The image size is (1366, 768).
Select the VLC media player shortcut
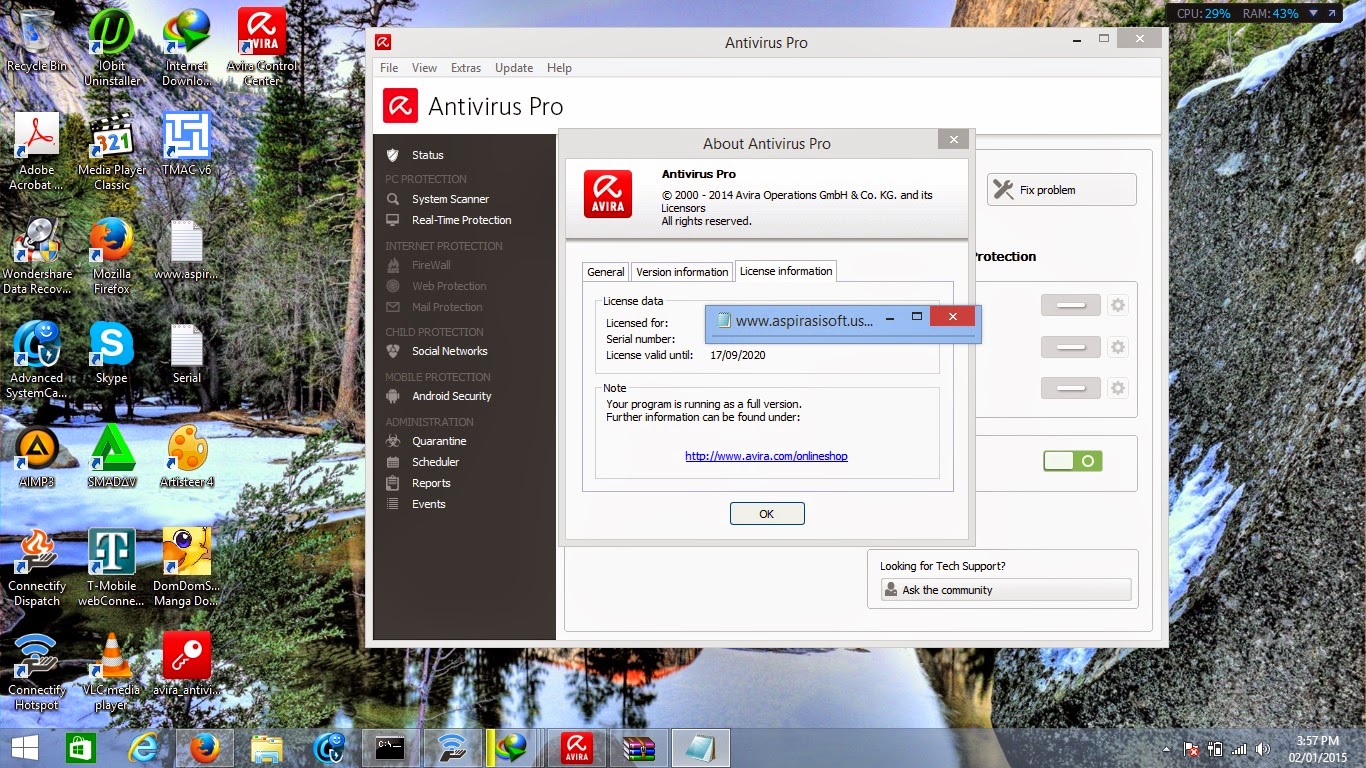[x=112, y=671]
